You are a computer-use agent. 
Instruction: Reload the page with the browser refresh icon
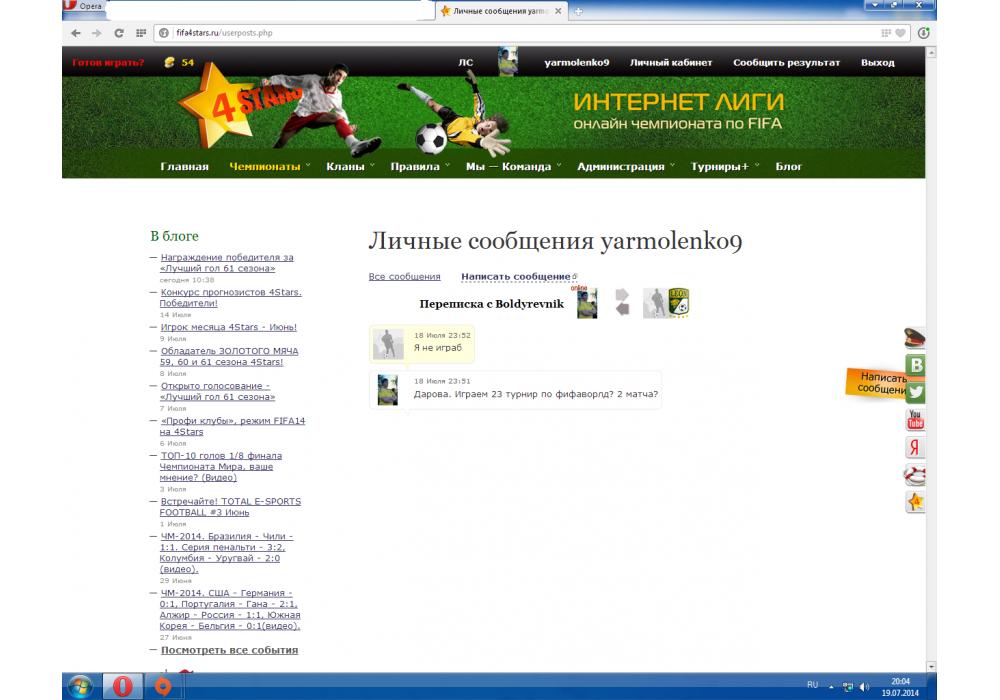pyautogui.click(x=119, y=33)
